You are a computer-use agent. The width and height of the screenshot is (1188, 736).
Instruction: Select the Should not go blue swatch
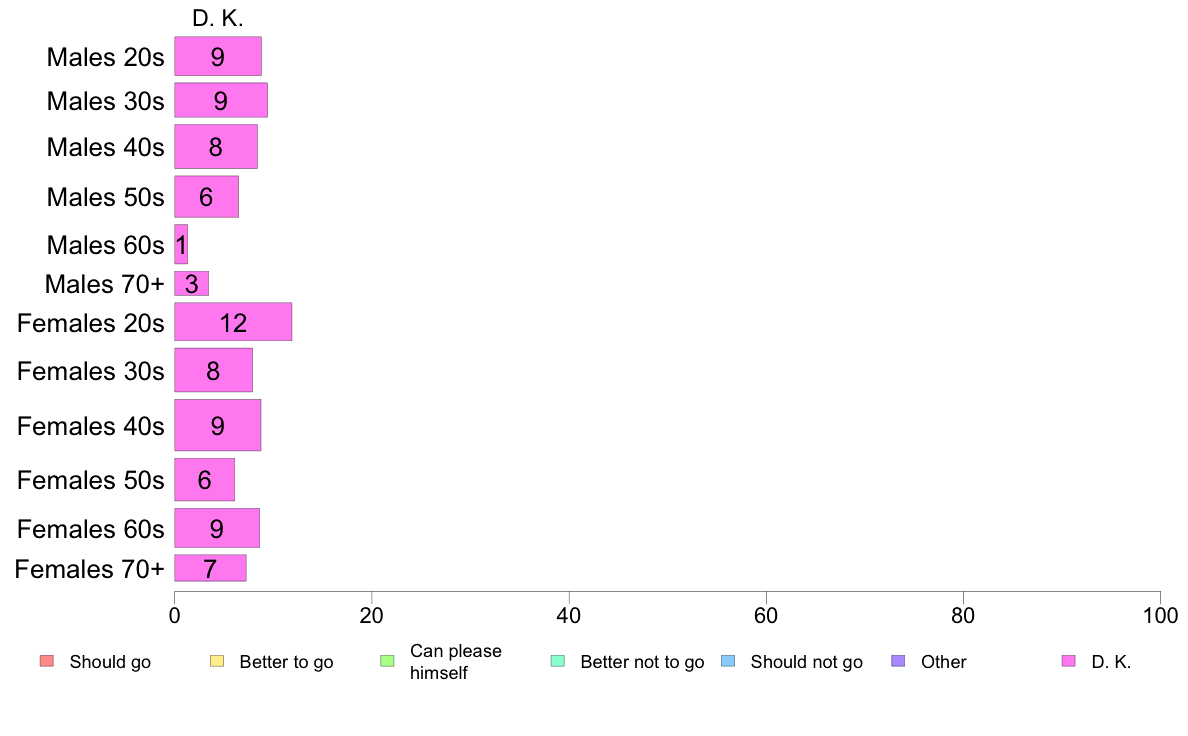(x=728, y=661)
